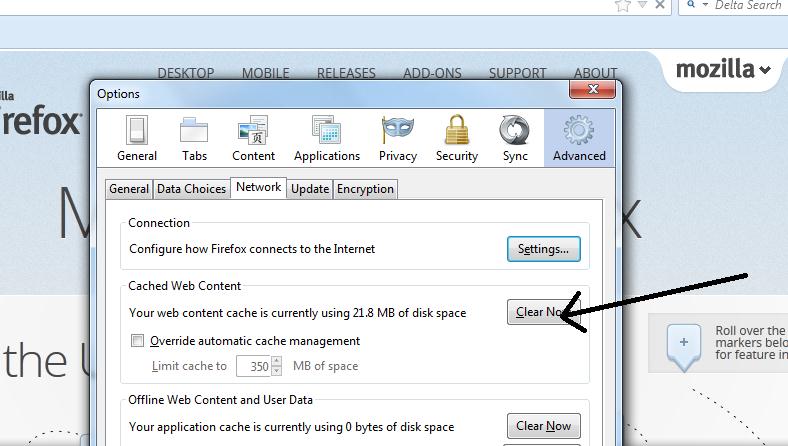Select the Applications options icon
Image resolution: width=788 pixels, height=446 pixels.
click(326, 138)
